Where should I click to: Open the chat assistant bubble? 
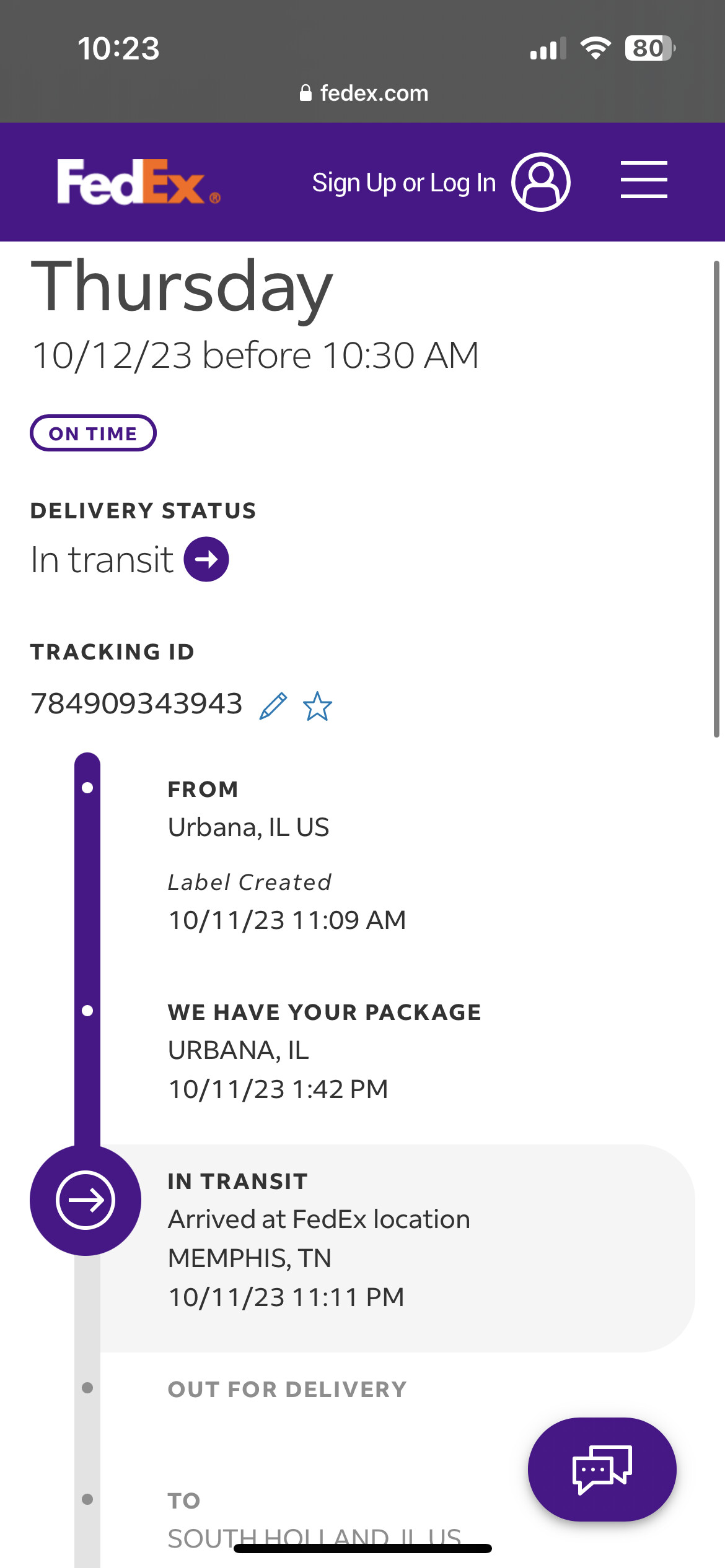pos(602,1469)
